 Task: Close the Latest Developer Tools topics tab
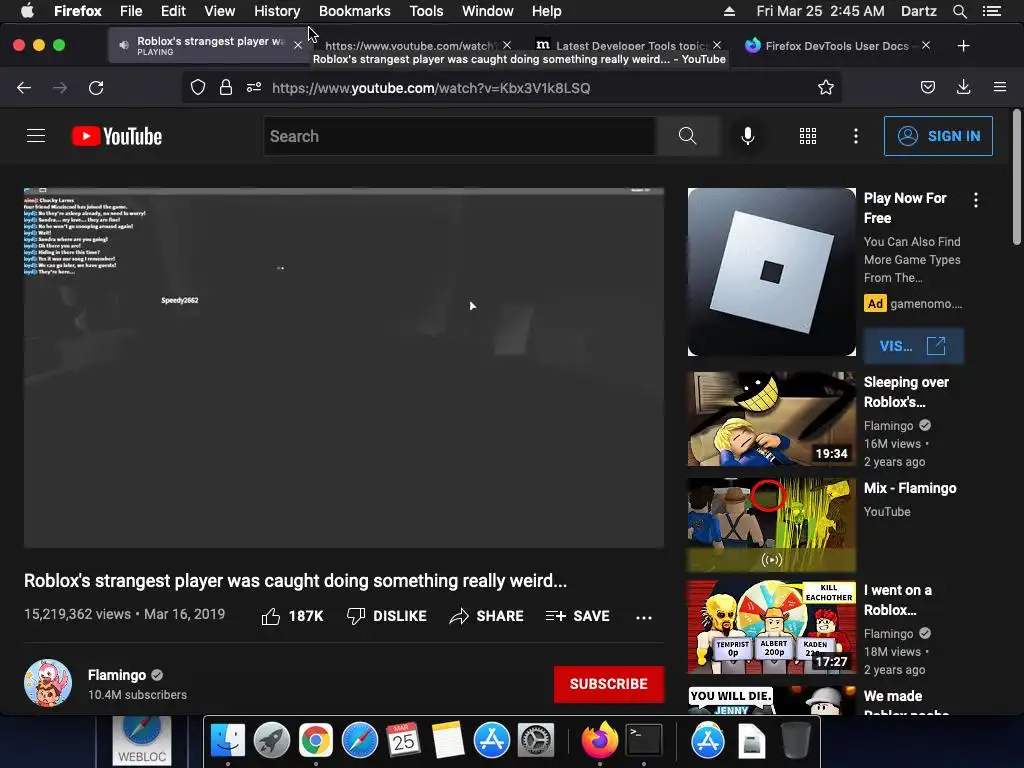[717, 45]
